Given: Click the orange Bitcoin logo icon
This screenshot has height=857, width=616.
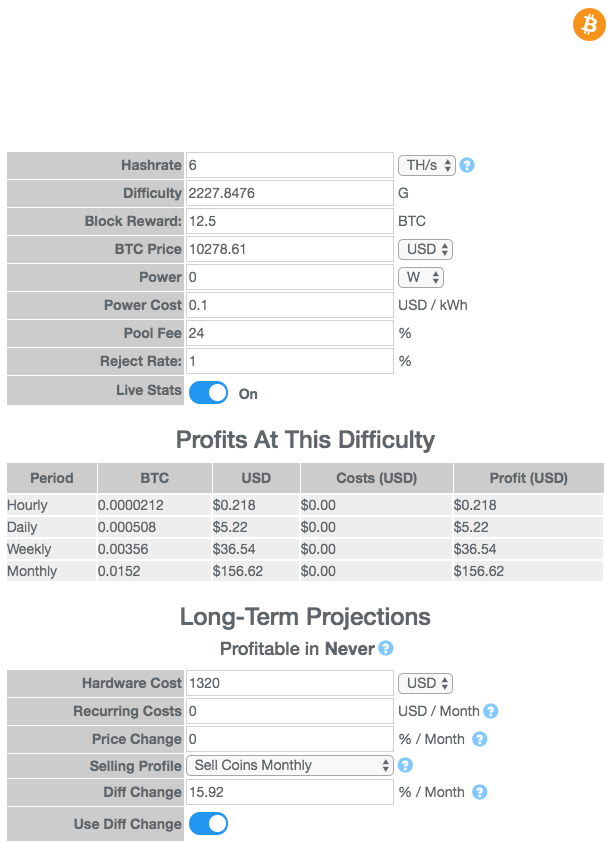Looking at the screenshot, I should pyautogui.click(x=589, y=24).
